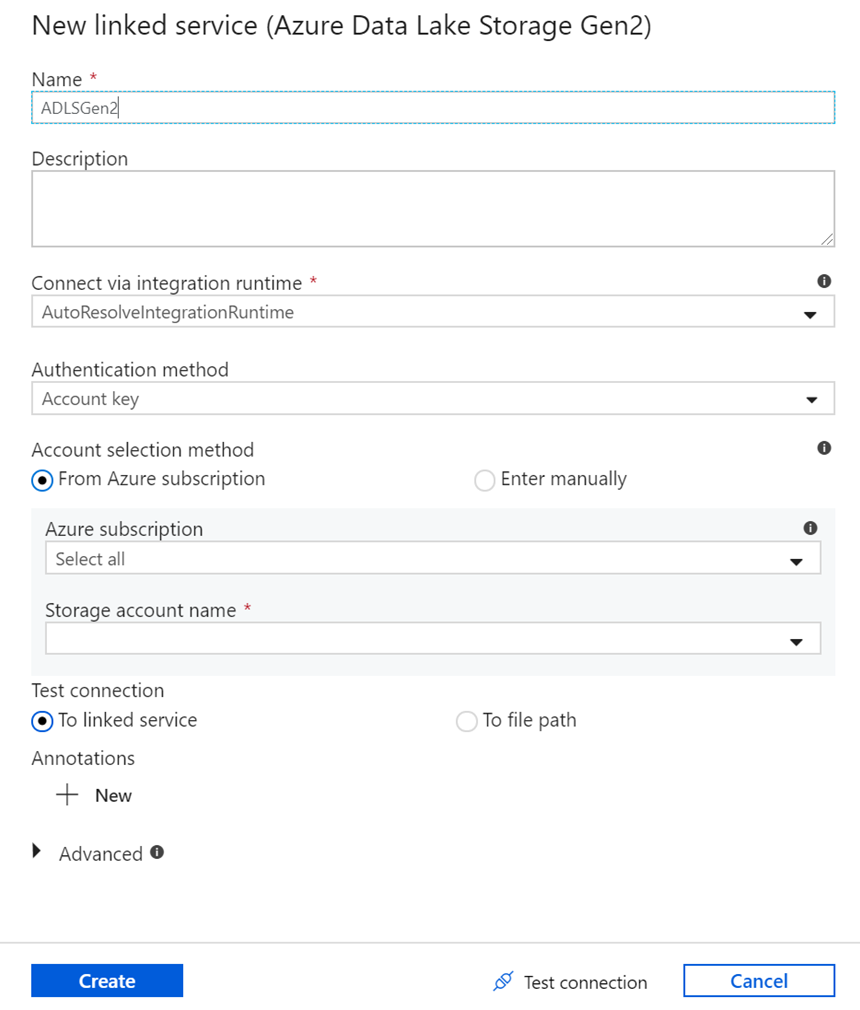Click the Cancel button
Viewport: 860px width, 1010px height.
click(x=758, y=980)
